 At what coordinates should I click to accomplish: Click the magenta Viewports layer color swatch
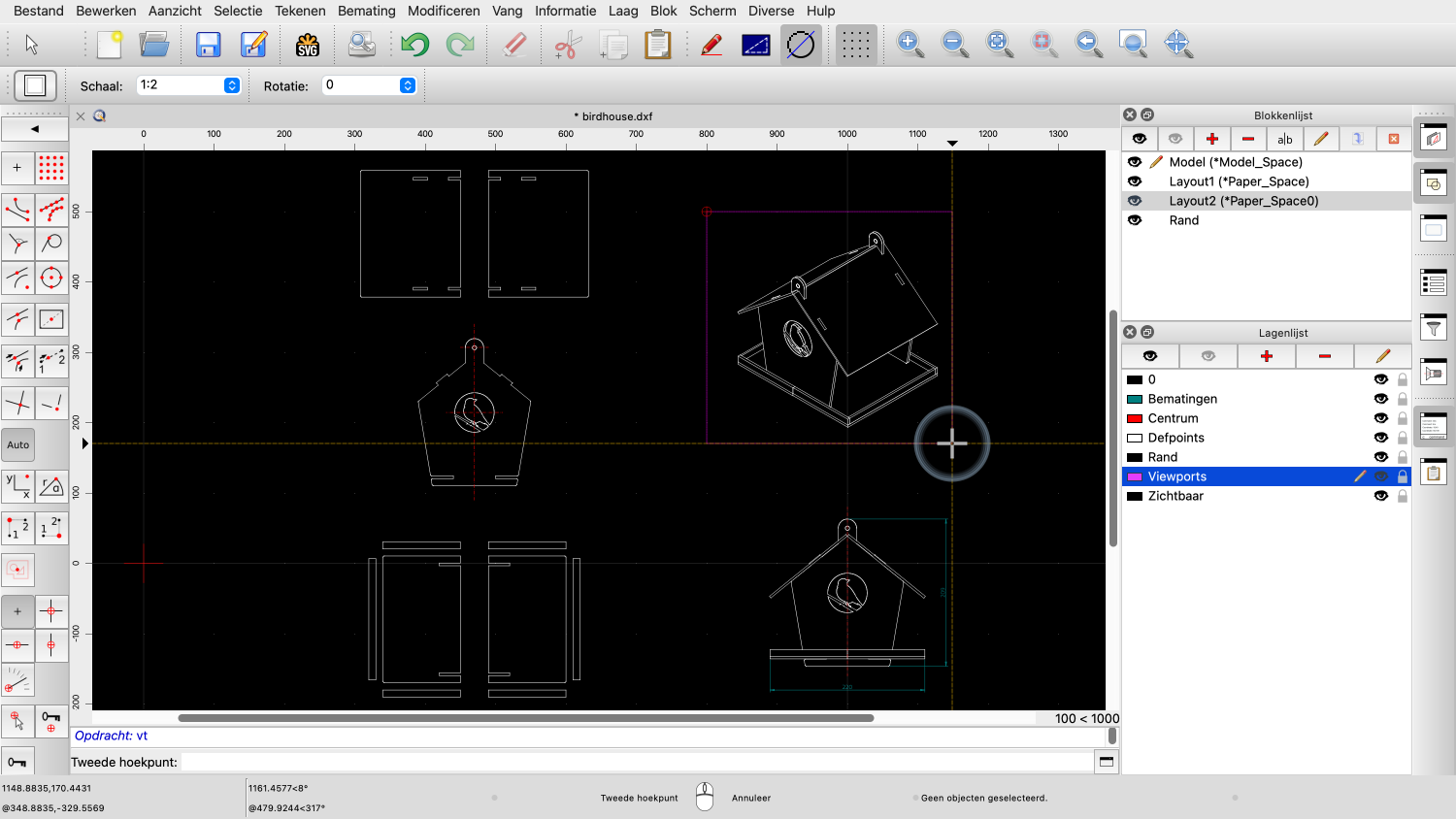pos(1134,476)
